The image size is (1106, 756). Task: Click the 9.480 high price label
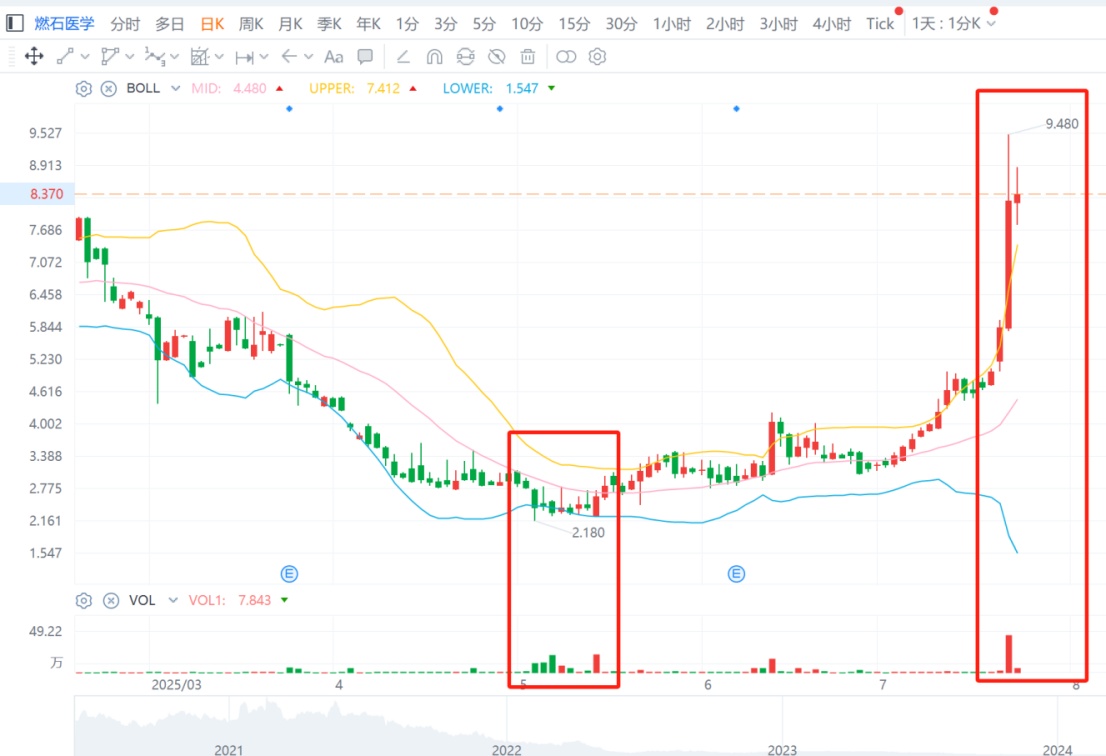1062,124
